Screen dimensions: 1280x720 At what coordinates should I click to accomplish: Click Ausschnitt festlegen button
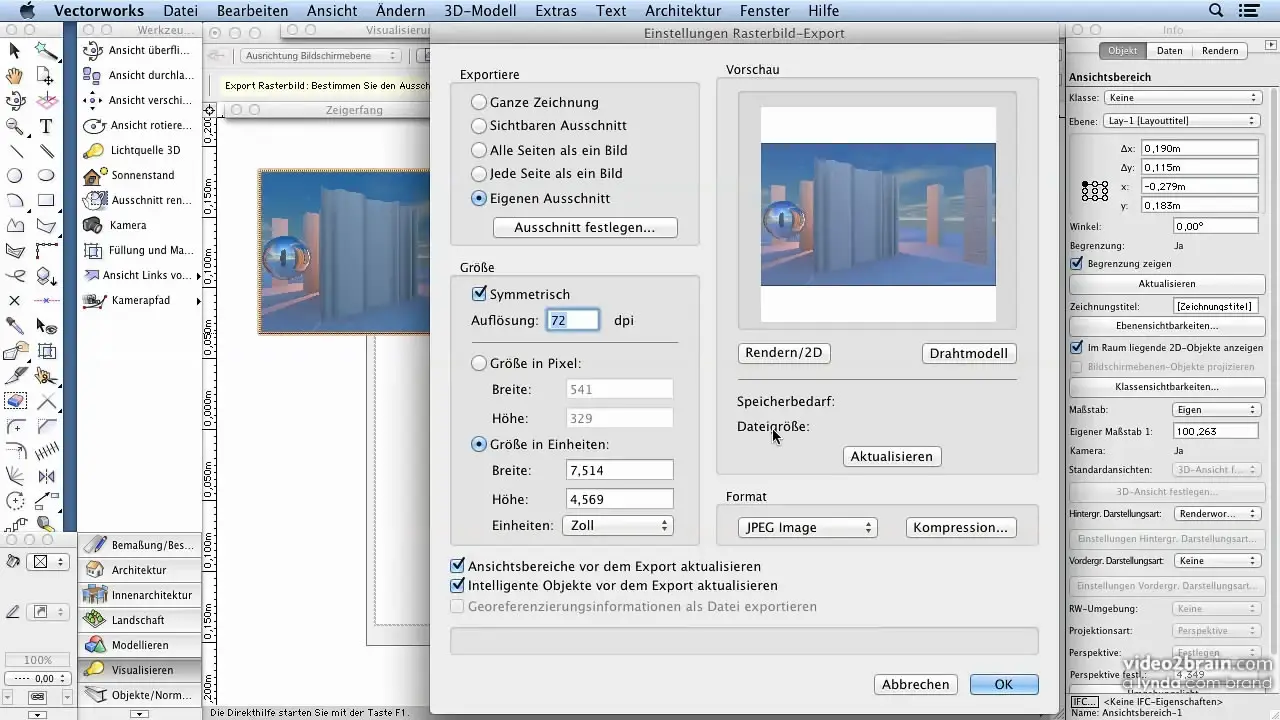click(585, 228)
